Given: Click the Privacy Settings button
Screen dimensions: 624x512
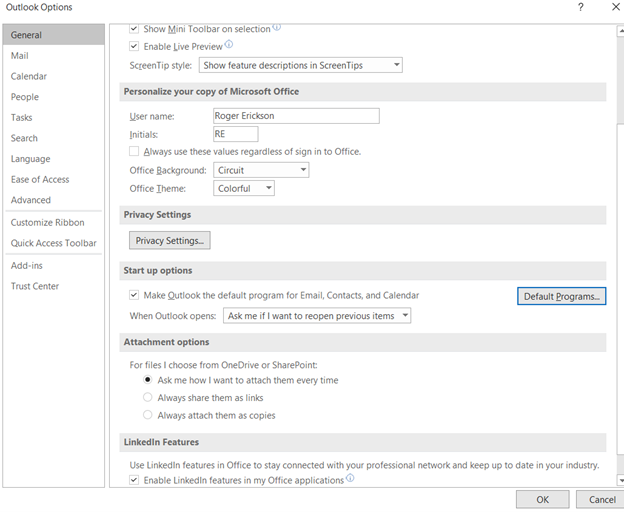Looking at the screenshot, I should click(x=170, y=241).
